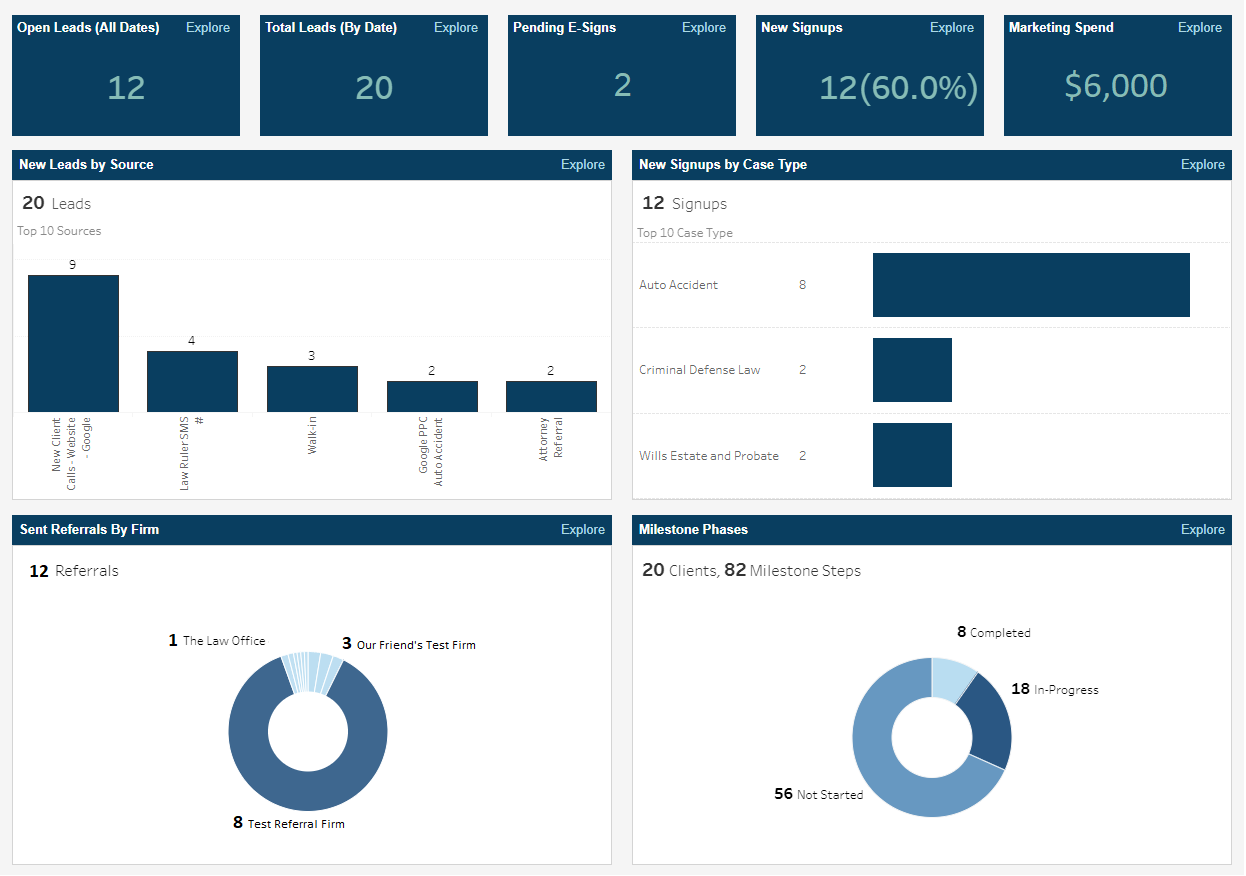Click the Attorney Referral bar
The image size is (1246, 876).
551,397
